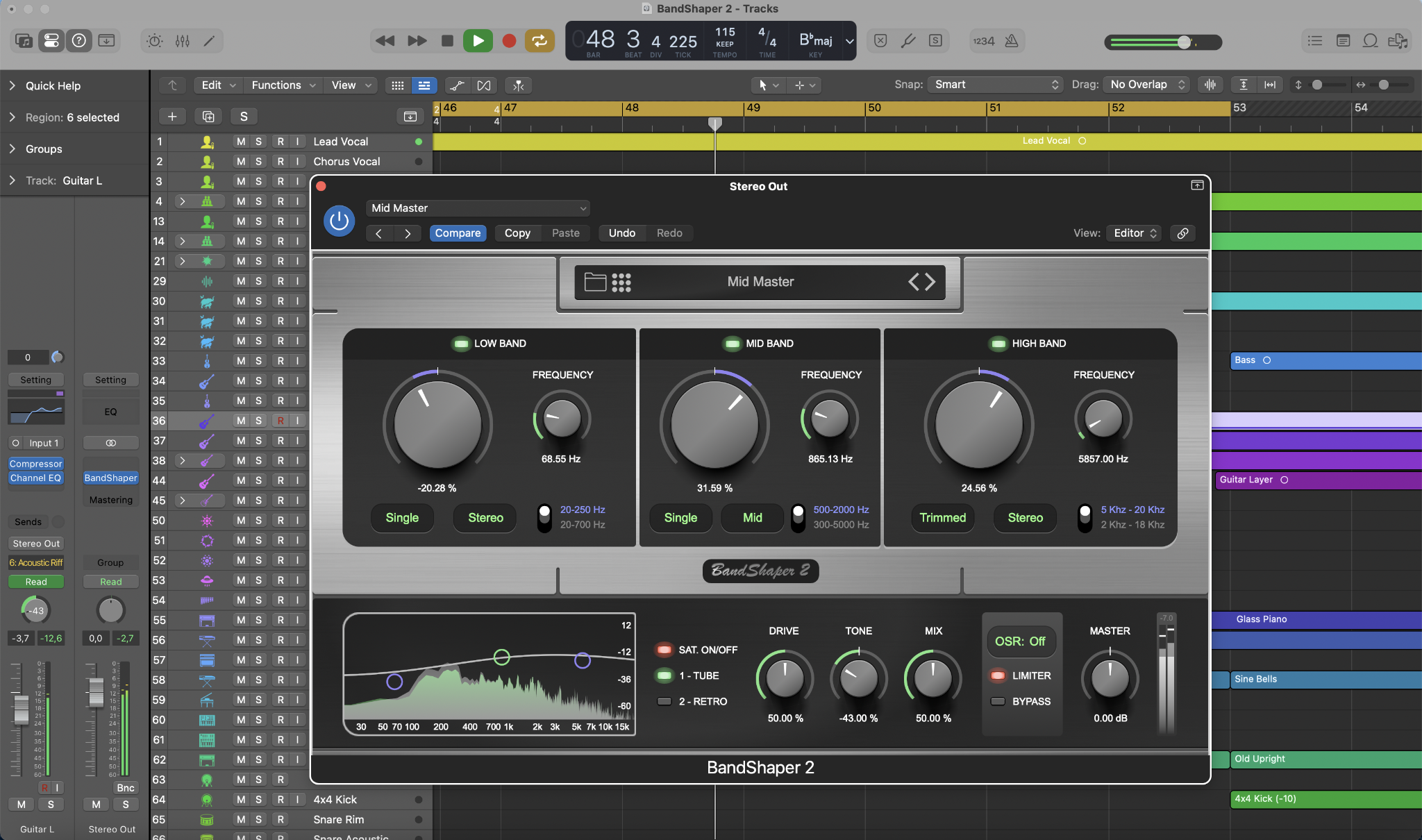Click the Undo button in plugin header
Screen dimensions: 1422x840
pos(622,233)
